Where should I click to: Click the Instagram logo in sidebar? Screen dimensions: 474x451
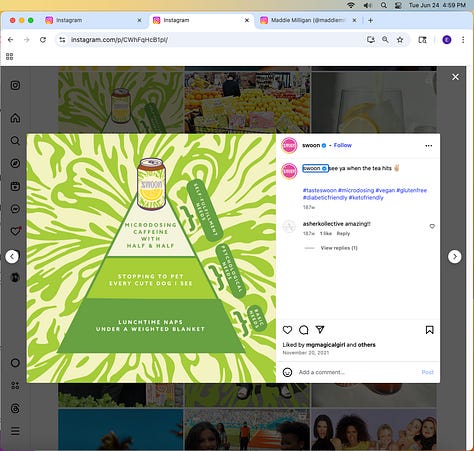15,85
